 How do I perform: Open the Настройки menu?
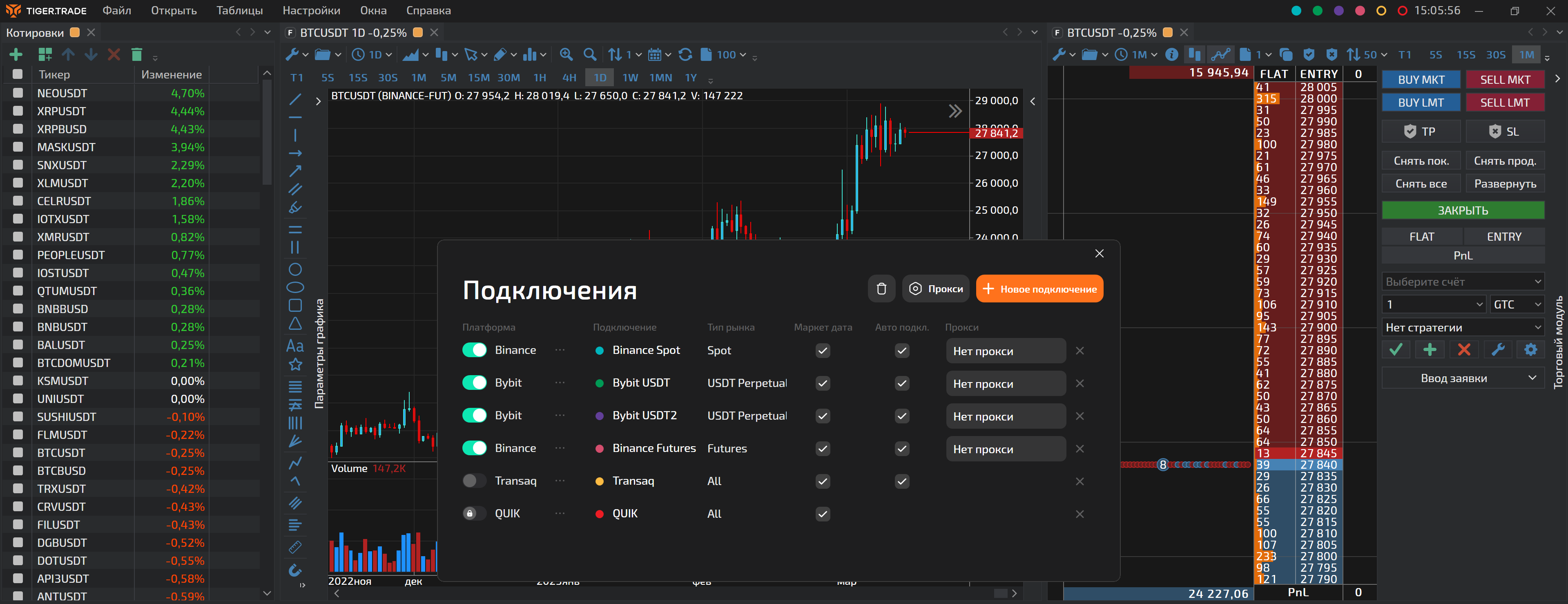(311, 10)
